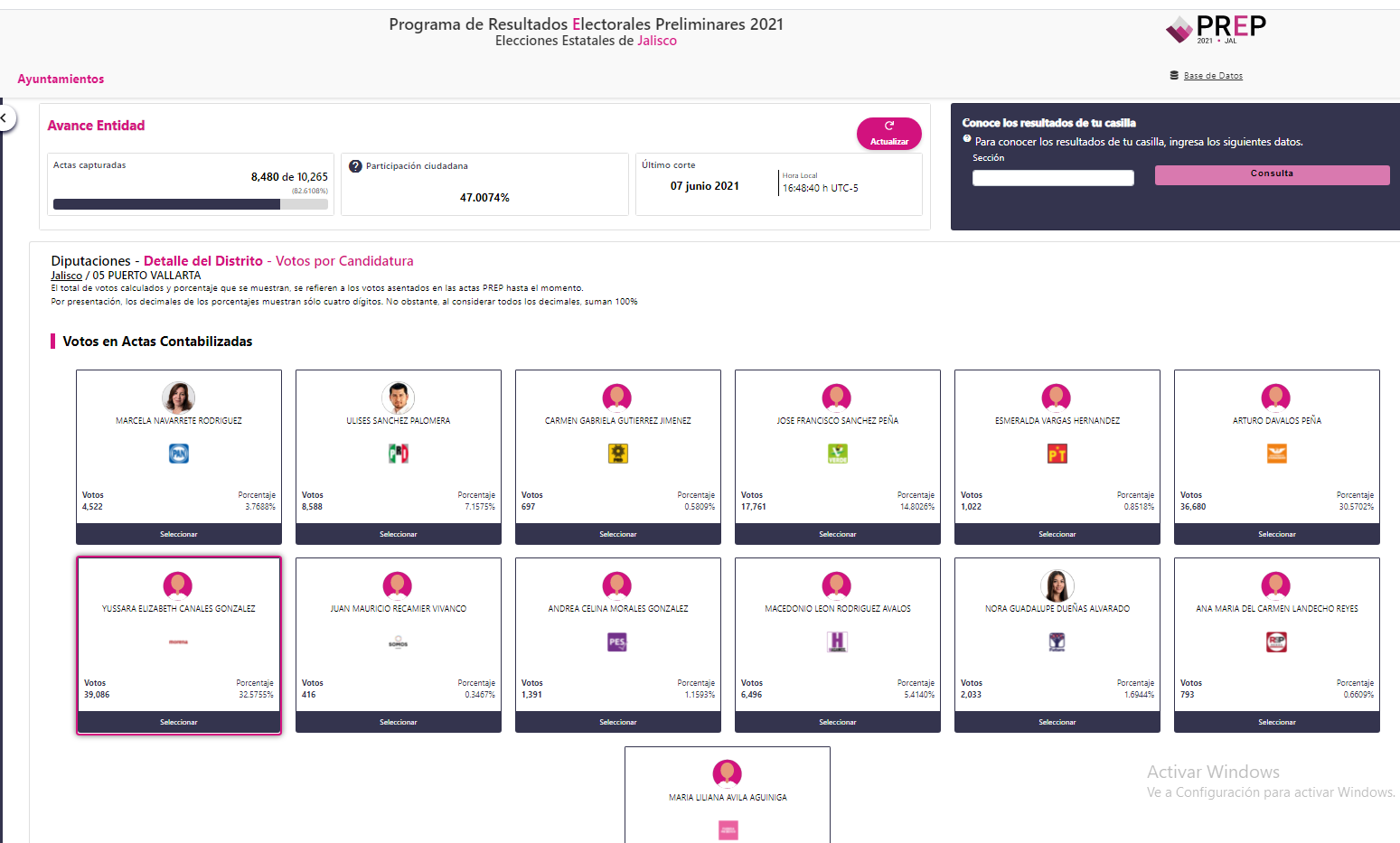The height and width of the screenshot is (843, 1400).
Task: Click the '47.0074%' participation value
Action: [484, 198]
